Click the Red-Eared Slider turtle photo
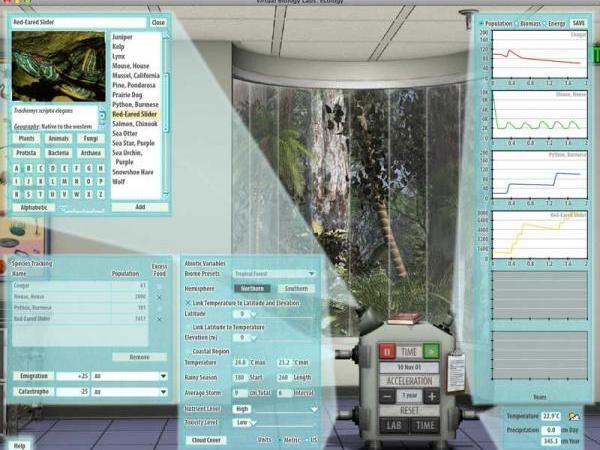Screen dimensions: 600x450 [x=59, y=66]
